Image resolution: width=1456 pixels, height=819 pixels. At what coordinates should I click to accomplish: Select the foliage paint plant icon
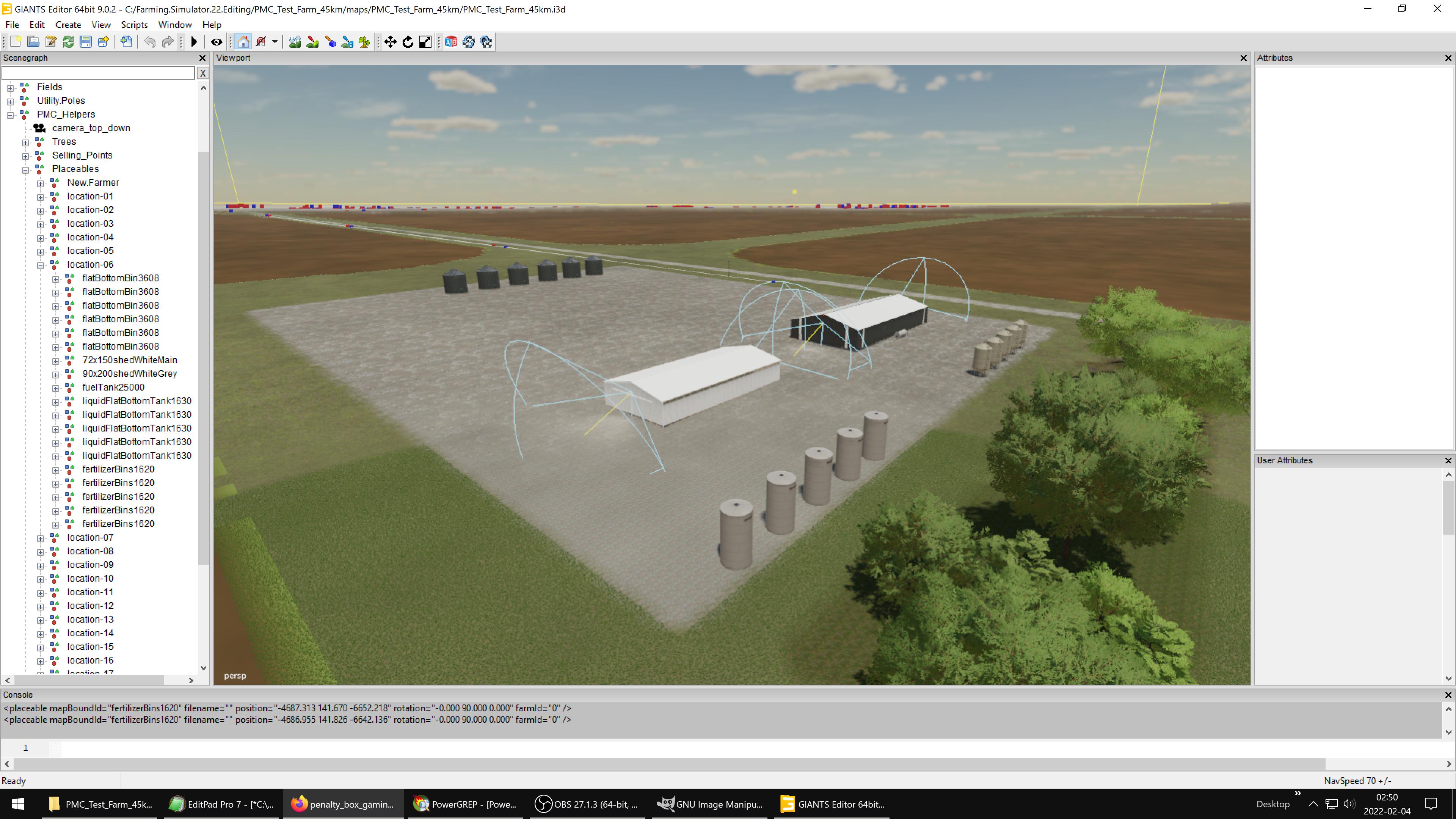tap(364, 42)
